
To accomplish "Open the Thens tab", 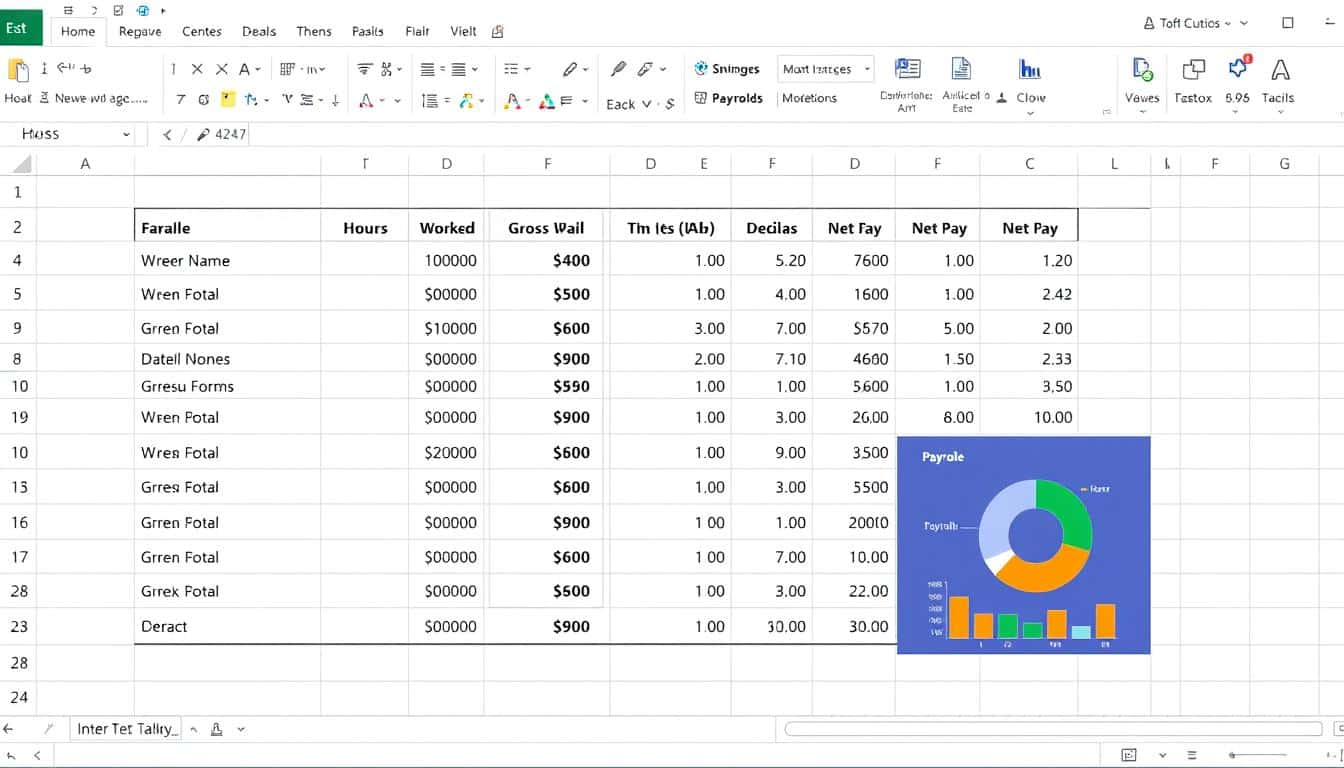I will 314,31.
